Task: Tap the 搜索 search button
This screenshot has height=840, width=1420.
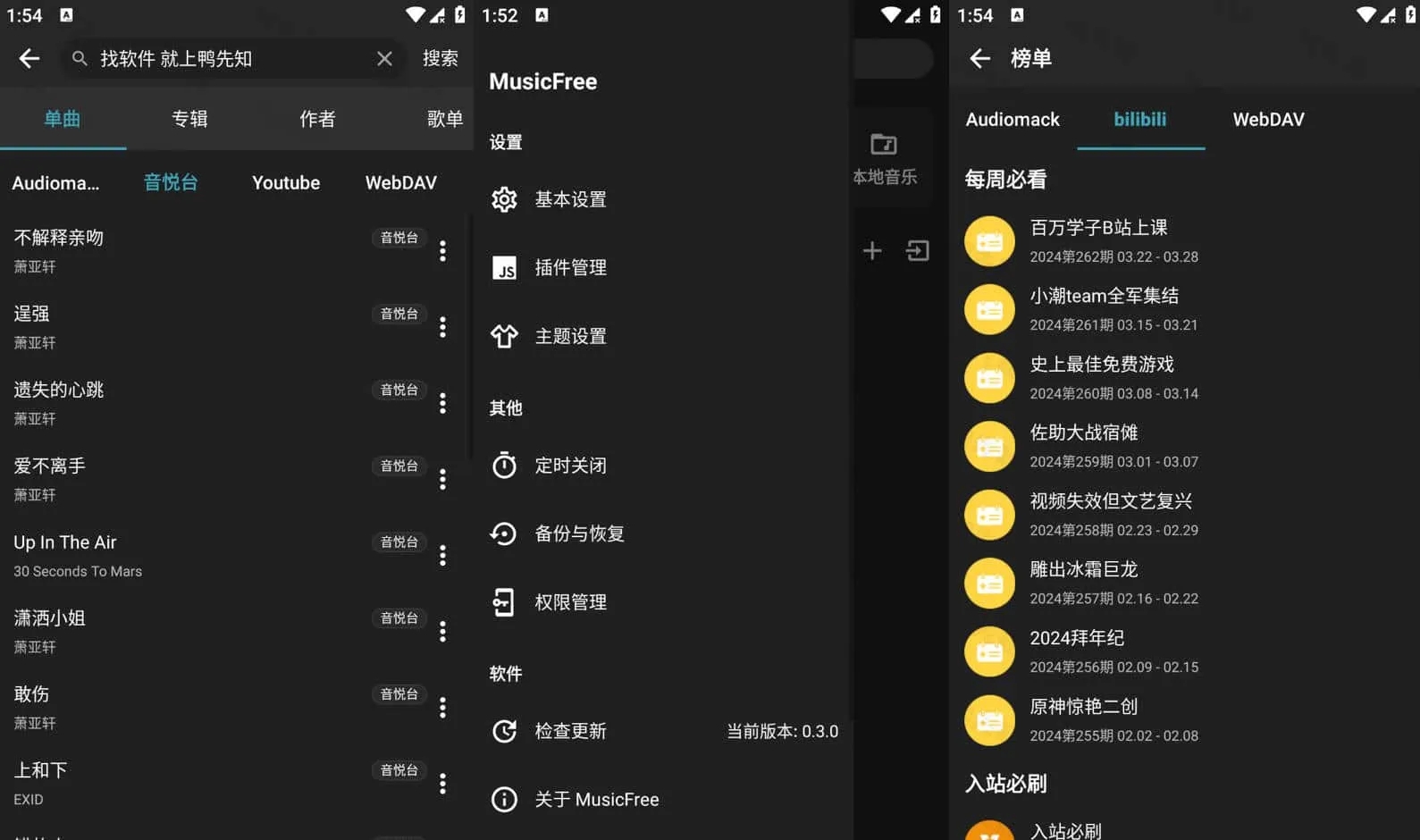Action: point(440,59)
